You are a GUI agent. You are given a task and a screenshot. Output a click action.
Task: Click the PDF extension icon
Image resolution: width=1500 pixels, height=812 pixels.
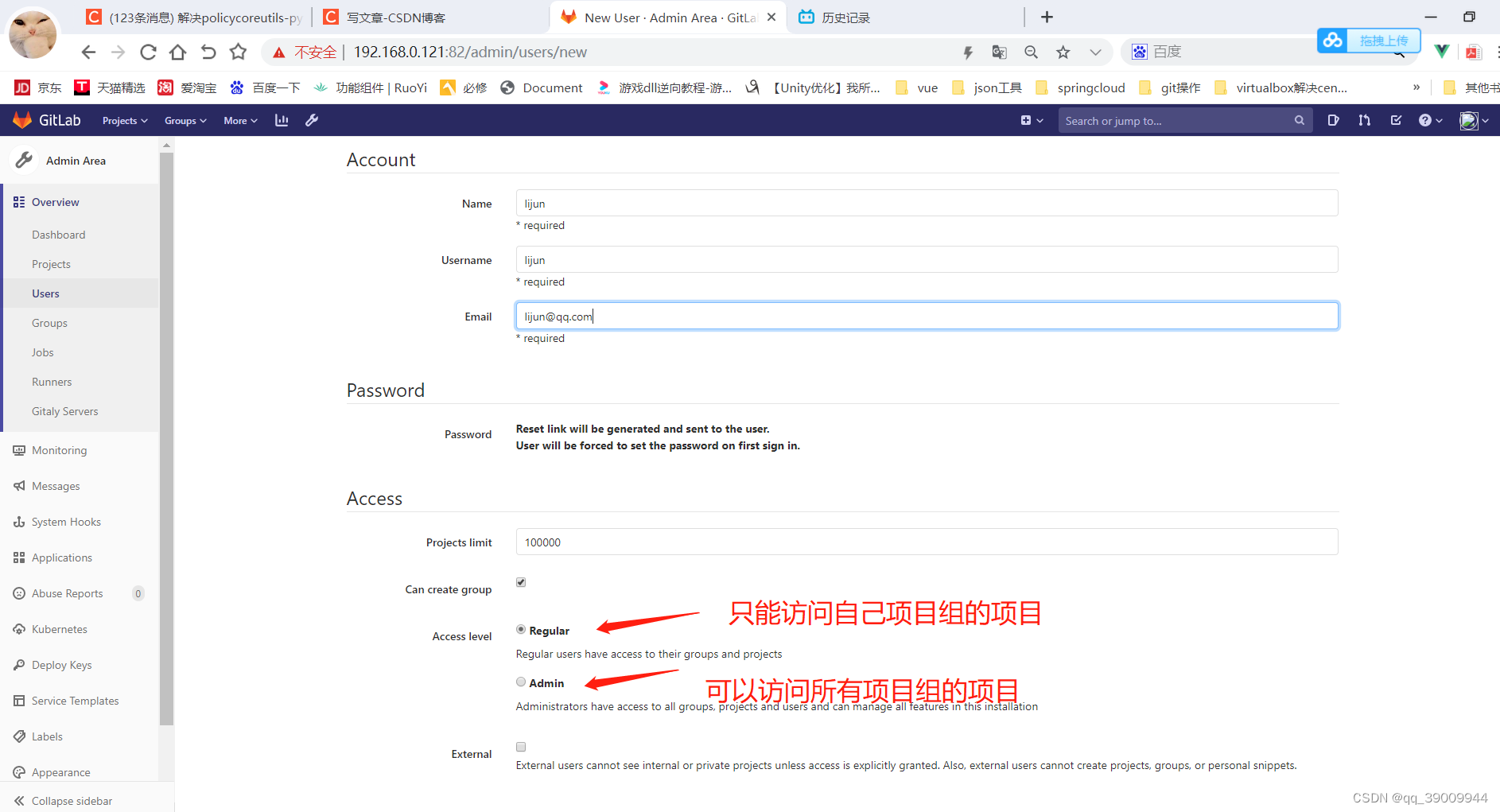(x=1473, y=52)
